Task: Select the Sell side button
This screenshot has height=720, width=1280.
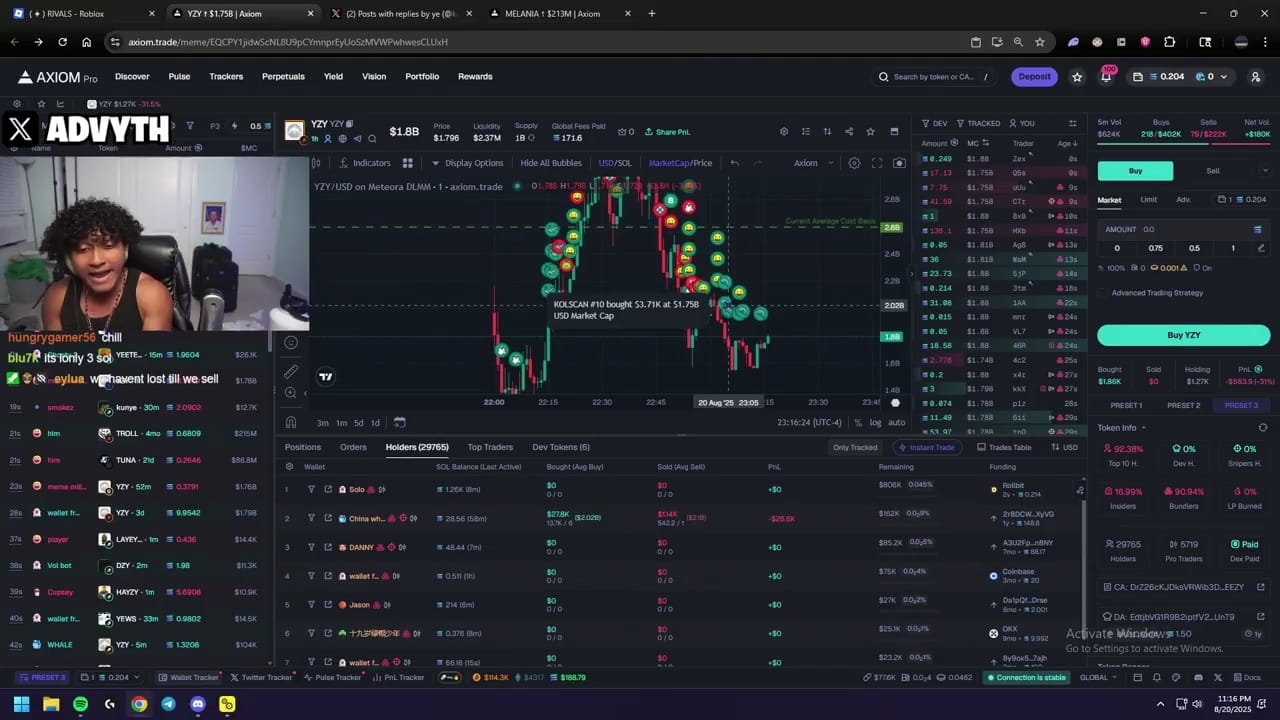Action: coord(1212,171)
